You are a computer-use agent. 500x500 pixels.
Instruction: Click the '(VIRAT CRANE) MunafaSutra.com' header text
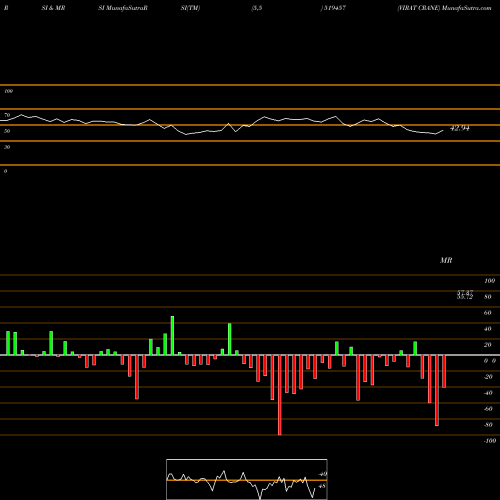pos(444,8)
